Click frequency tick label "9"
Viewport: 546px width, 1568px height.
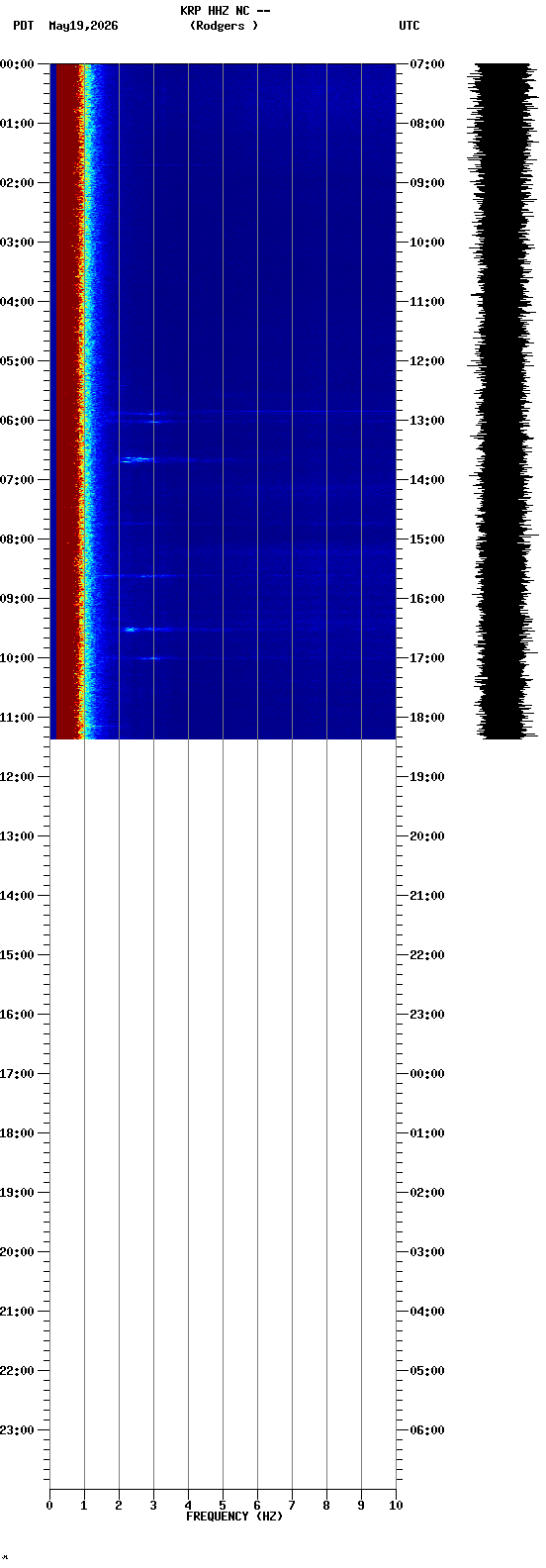click(x=361, y=1506)
